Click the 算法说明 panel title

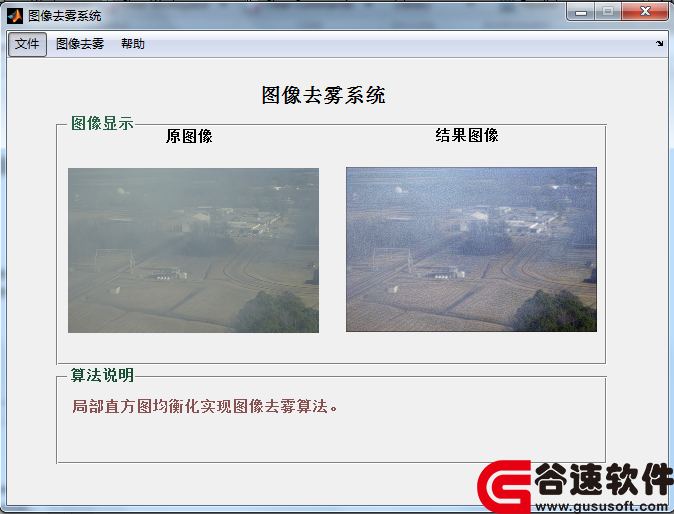point(102,375)
